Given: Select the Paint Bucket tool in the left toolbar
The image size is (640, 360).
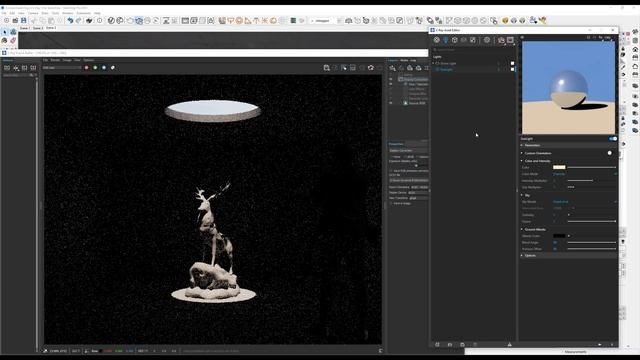Looking at the screenshot, I should pyautogui.click(x=4, y=40).
